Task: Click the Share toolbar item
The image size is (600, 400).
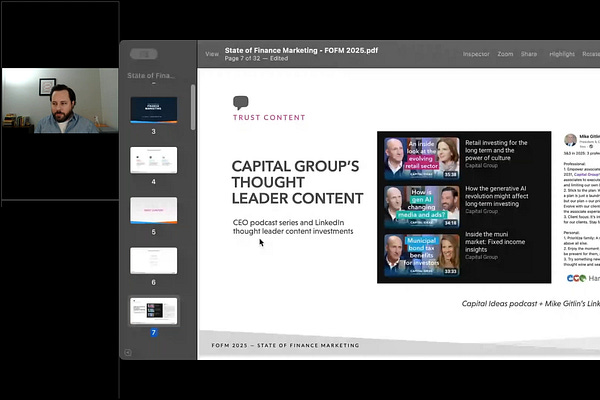Action: point(529,54)
